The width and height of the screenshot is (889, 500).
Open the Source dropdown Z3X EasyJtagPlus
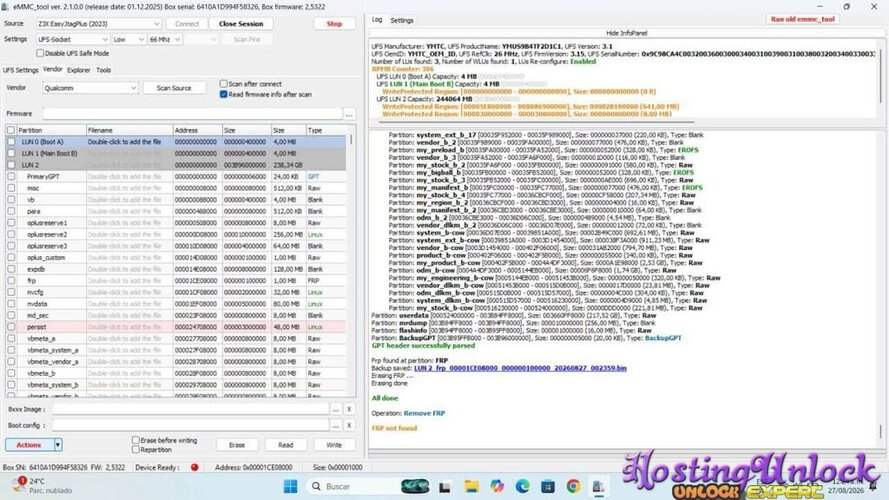pyautogui.click(x=98, y=24)
